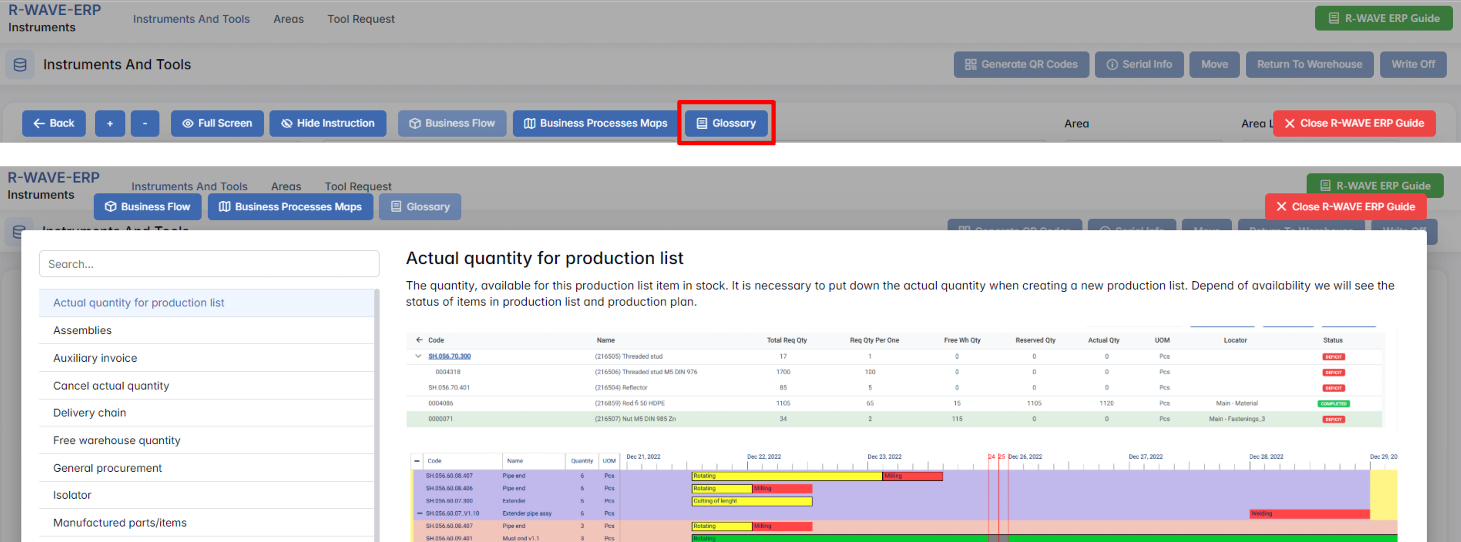
Task: Select Delivery chain glossary entry
Action: point(90,413)
